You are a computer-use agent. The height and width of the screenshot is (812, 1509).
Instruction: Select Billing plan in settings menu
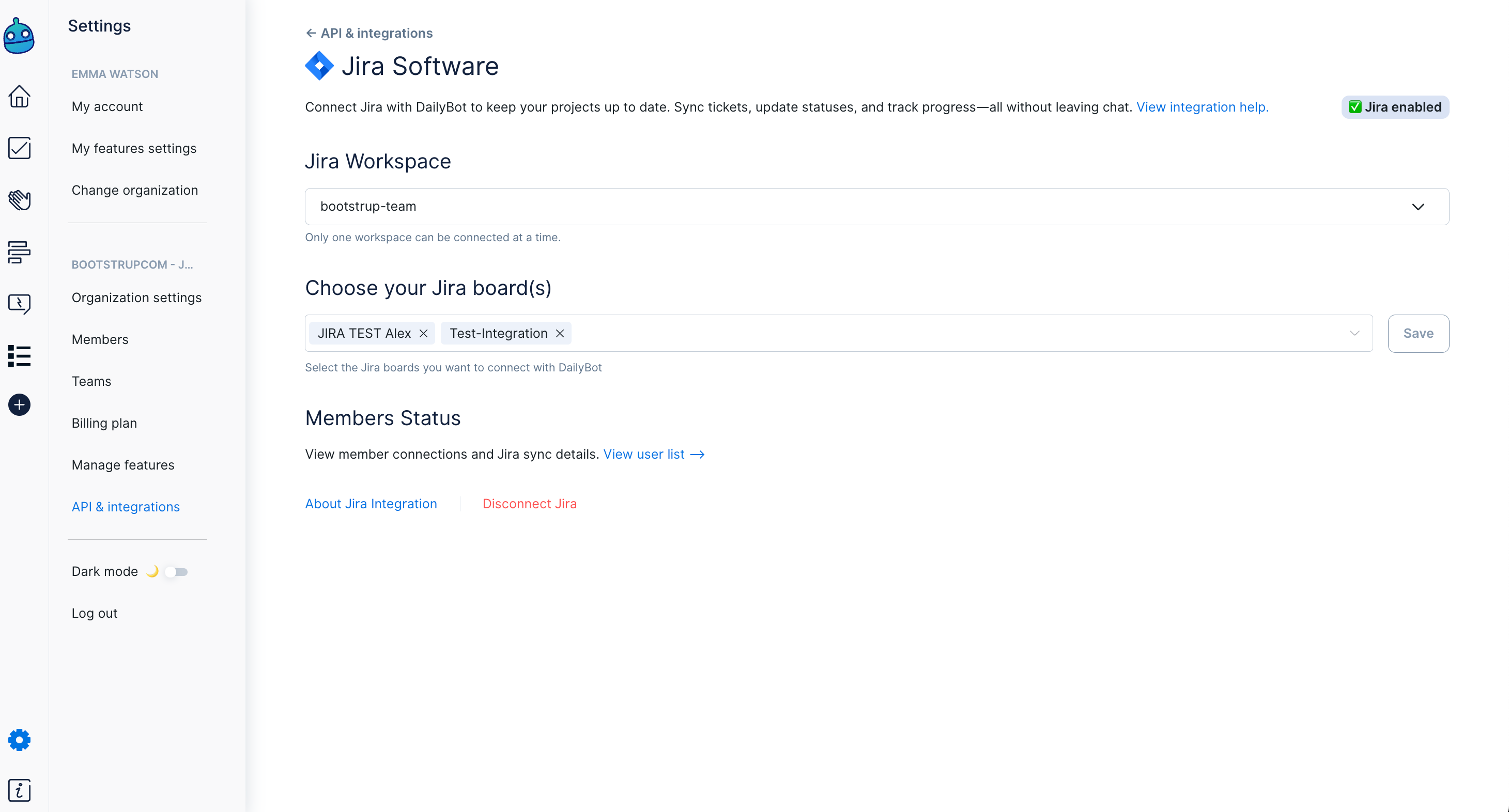(x=104, y=423)
